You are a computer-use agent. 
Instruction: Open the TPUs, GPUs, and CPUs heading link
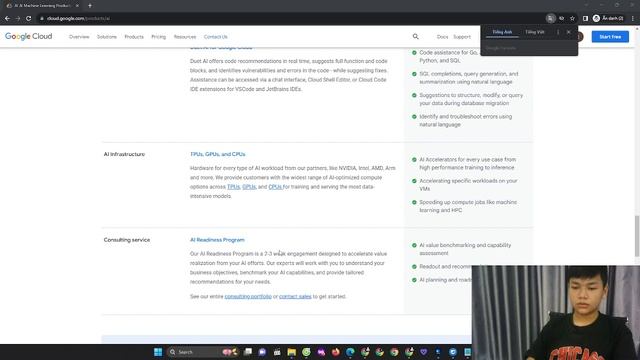click(218, 154)
